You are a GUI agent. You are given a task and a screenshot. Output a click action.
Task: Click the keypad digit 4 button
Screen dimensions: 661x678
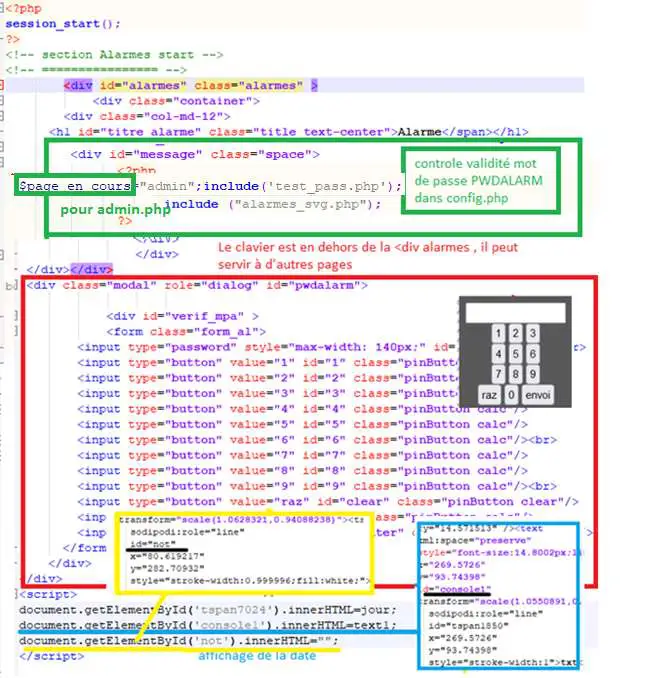point(498,354)
